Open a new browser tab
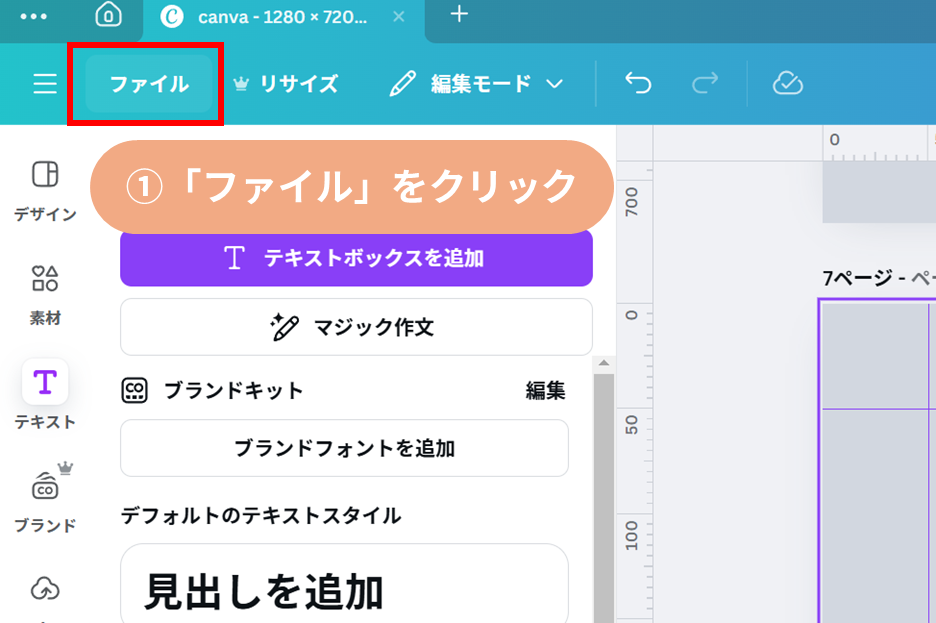This screenshot has height=623, width=936. point(459,14)
